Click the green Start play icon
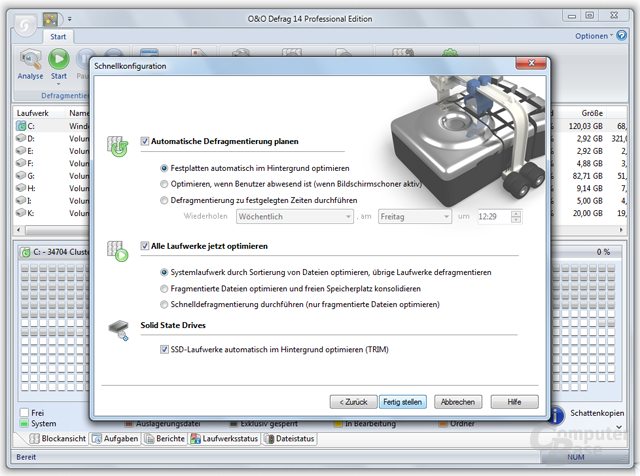 pyautogui.click(x=59, y=59)
